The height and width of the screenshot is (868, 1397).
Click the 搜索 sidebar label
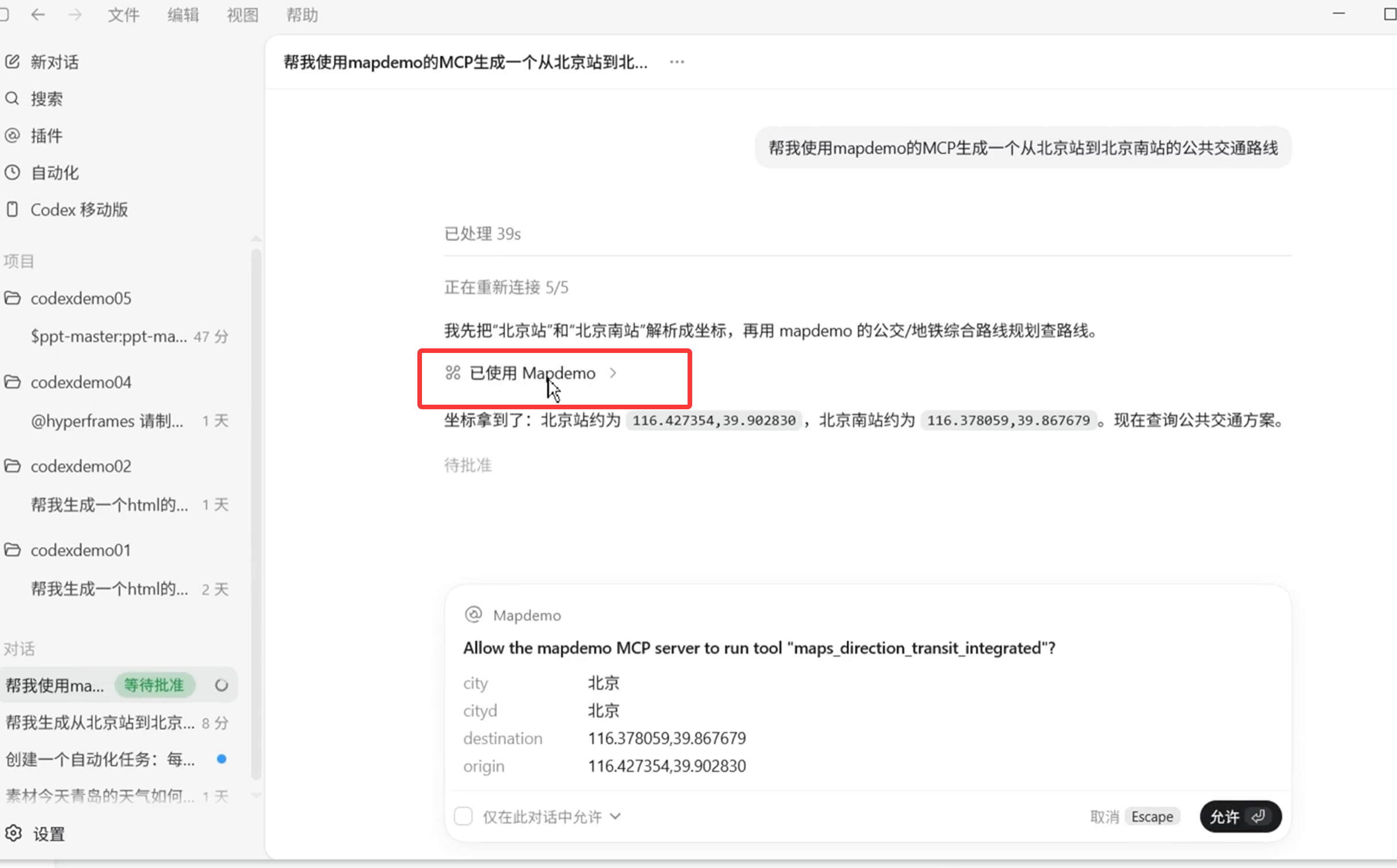(47, 99)
